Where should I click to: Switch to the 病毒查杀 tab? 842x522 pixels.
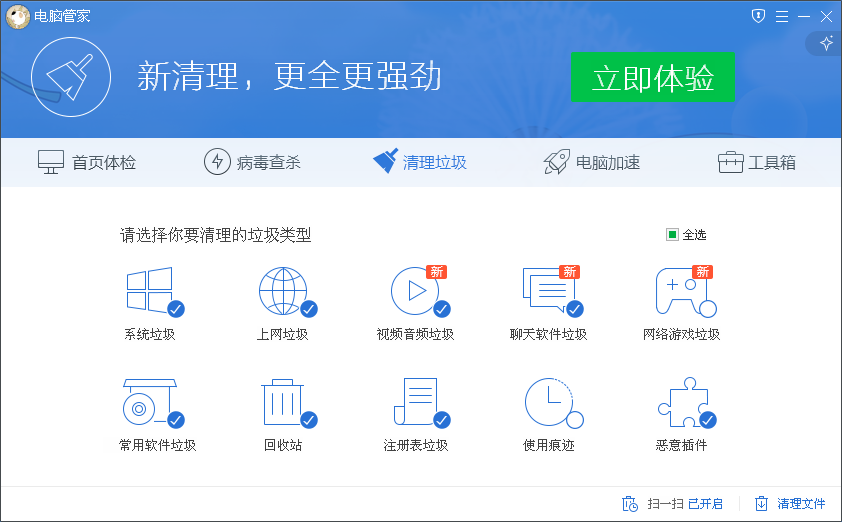[252, 162]
